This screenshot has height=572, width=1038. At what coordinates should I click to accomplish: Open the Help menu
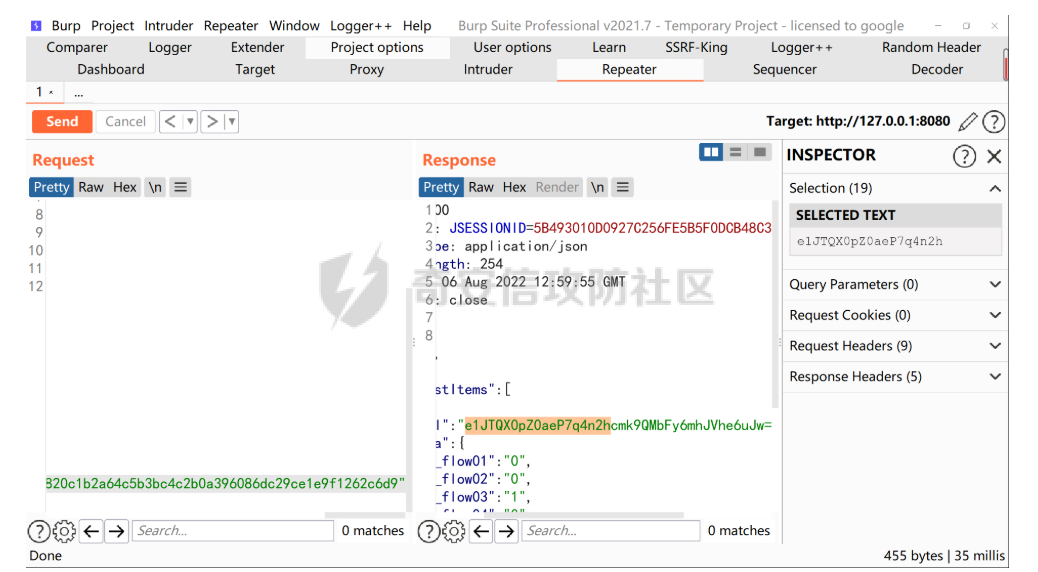pos(417,26)
